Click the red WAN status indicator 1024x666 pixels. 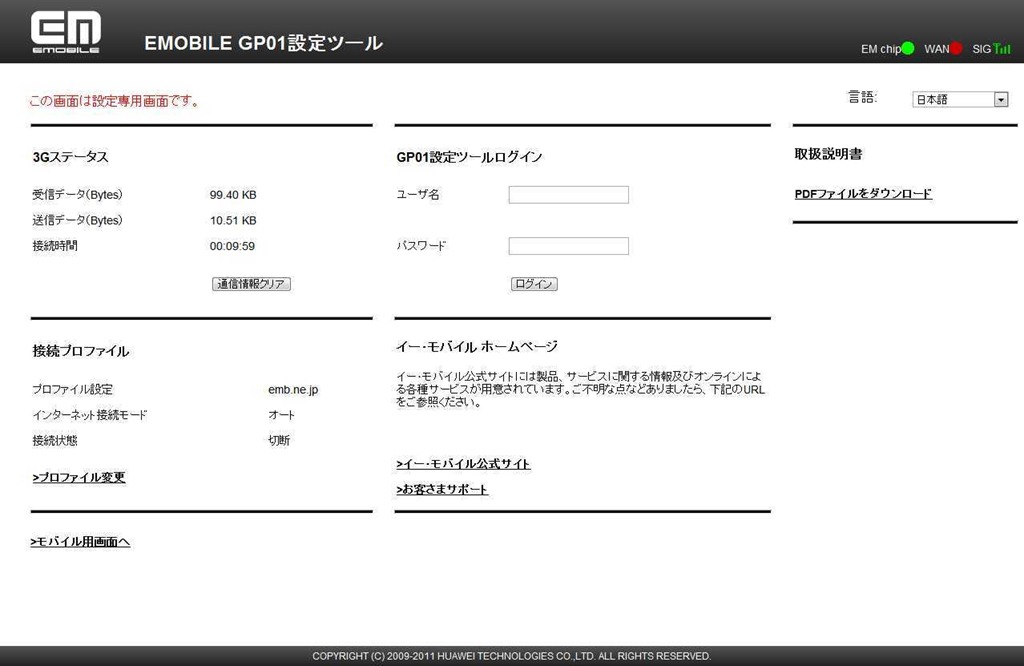click(x=956, y=48)
